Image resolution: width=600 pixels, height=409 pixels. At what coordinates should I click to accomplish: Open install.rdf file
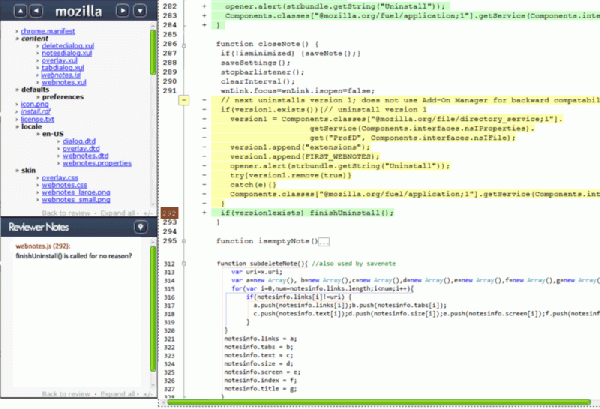click(x=36, y=111)
